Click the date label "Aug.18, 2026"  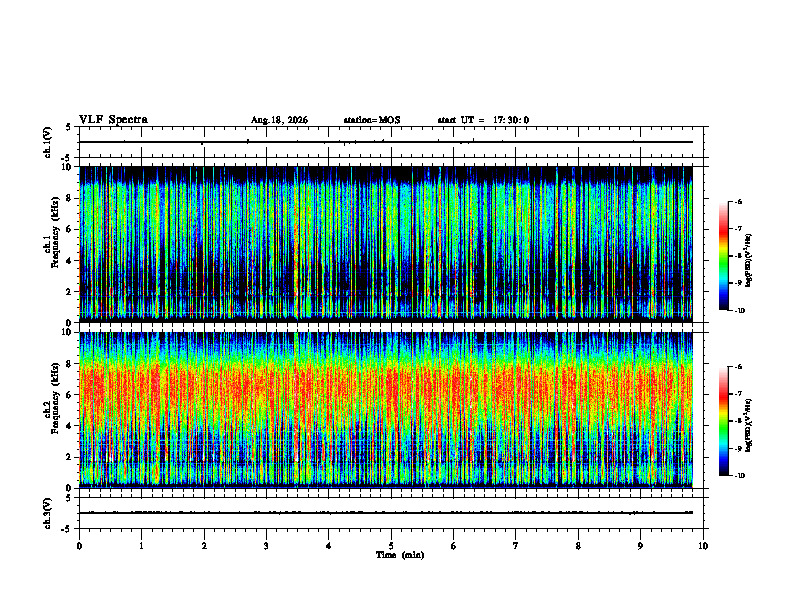(x=279, y=120)
